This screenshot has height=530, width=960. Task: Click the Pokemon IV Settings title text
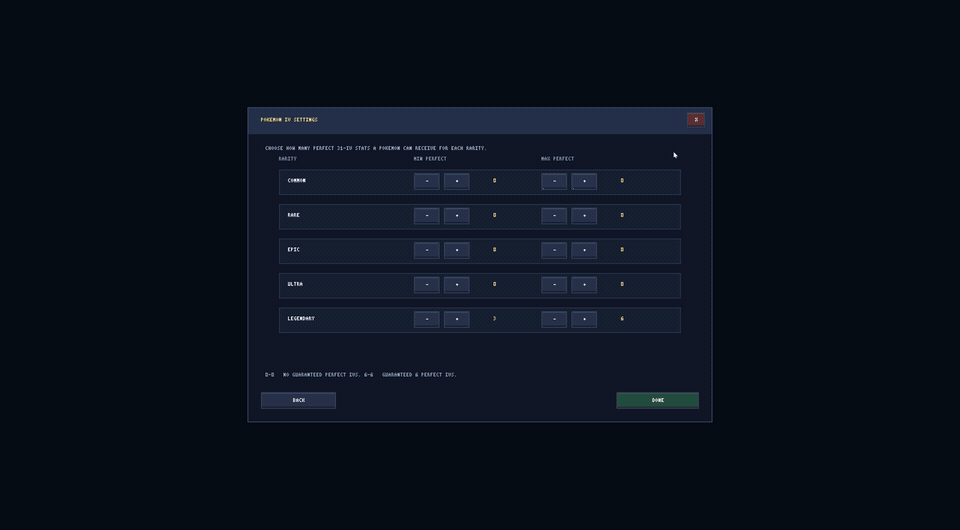coord(289,119)
